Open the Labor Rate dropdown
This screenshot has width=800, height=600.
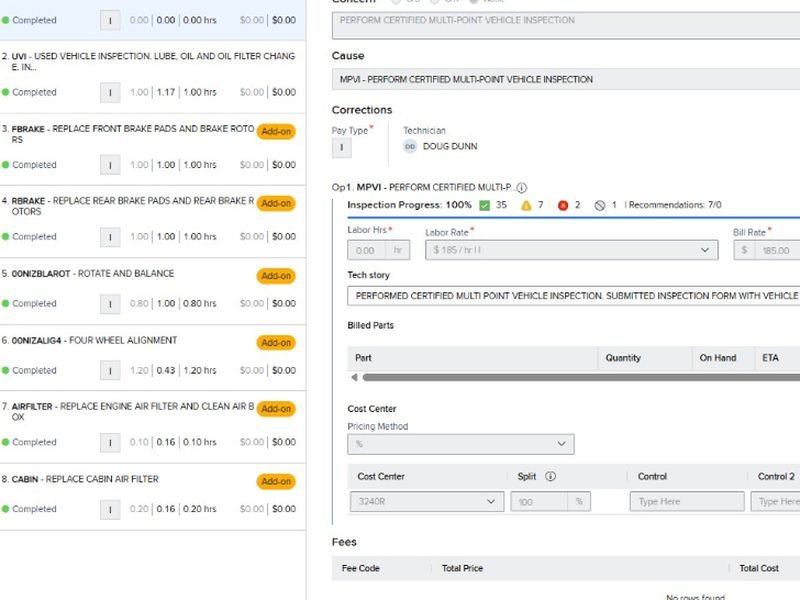coord(571,250)
